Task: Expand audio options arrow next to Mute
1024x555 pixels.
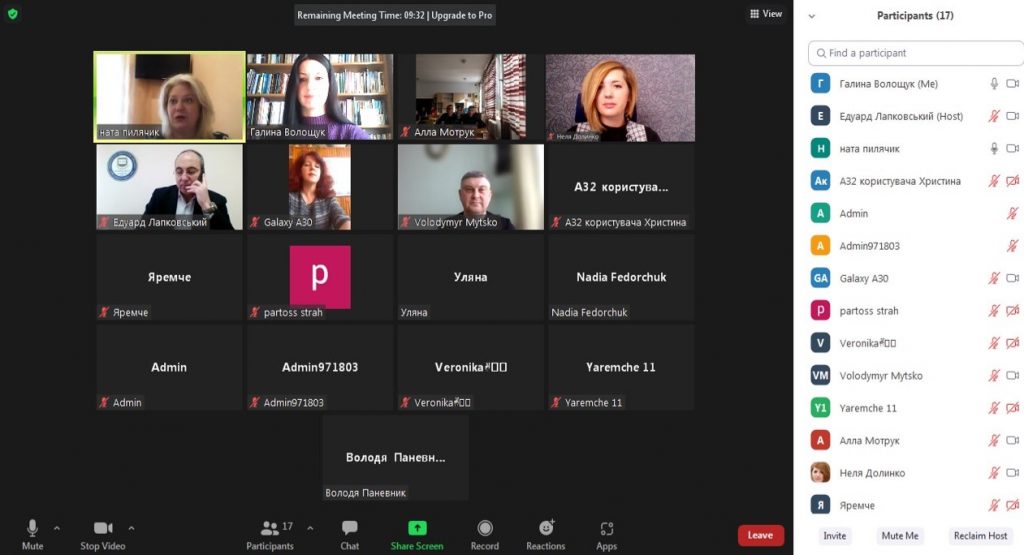Action: pos(56,528)
